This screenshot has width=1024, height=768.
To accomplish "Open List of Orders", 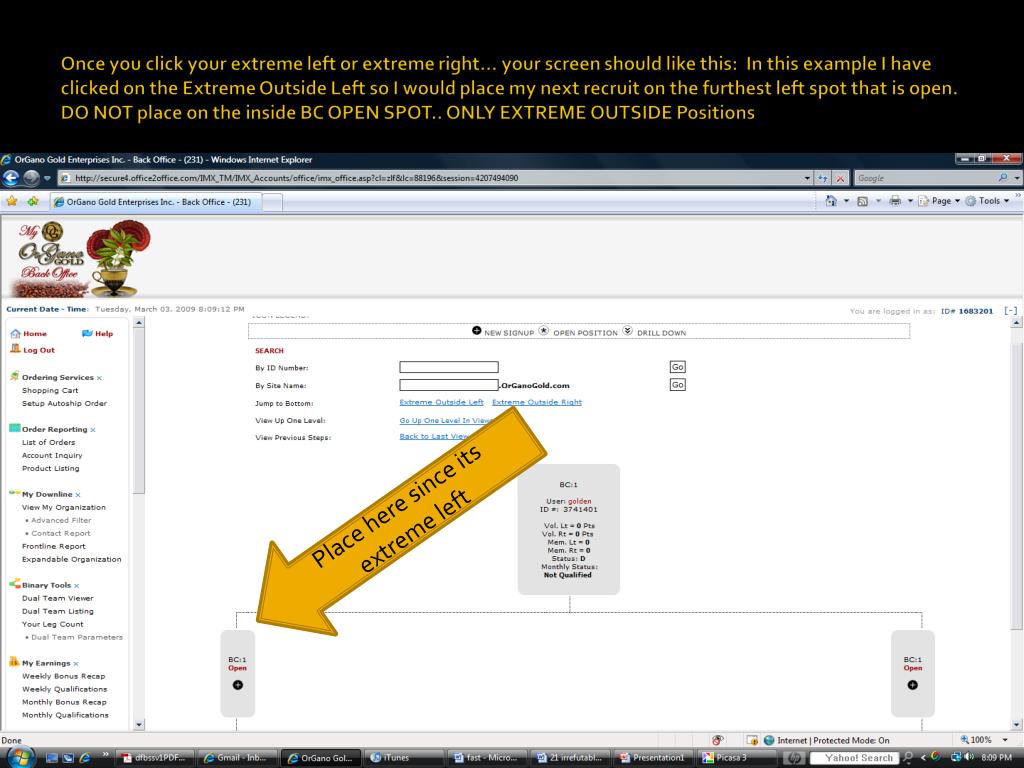I will (x=48, y=442).
